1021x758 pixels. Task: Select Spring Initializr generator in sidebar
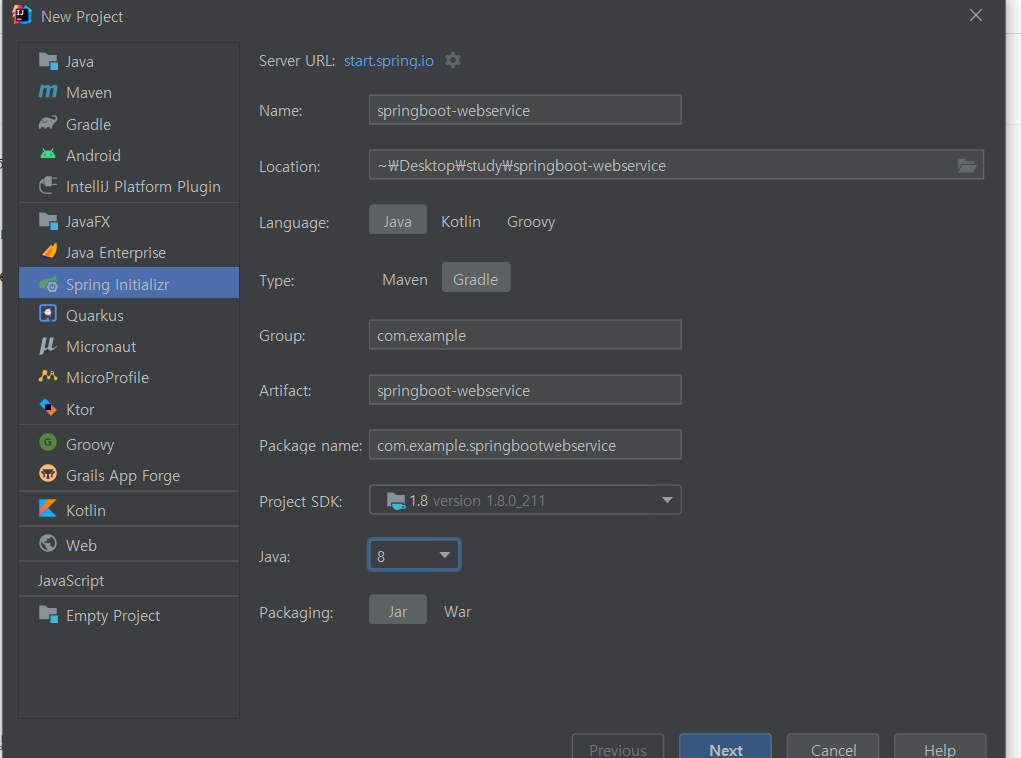point(129,284)
